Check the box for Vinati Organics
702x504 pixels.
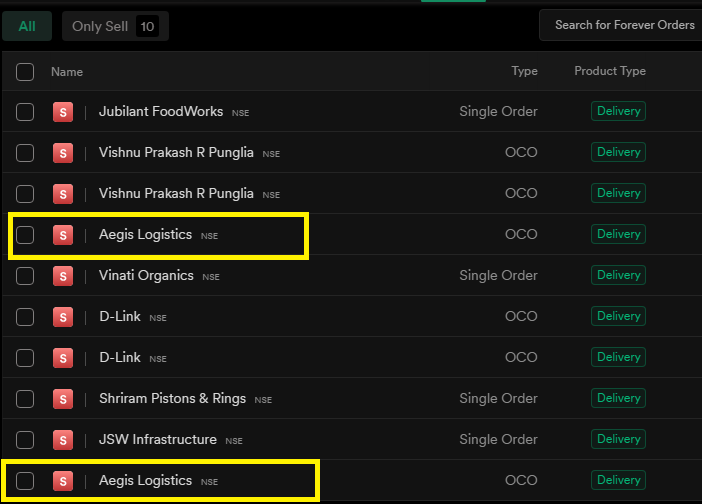[25, 276]
